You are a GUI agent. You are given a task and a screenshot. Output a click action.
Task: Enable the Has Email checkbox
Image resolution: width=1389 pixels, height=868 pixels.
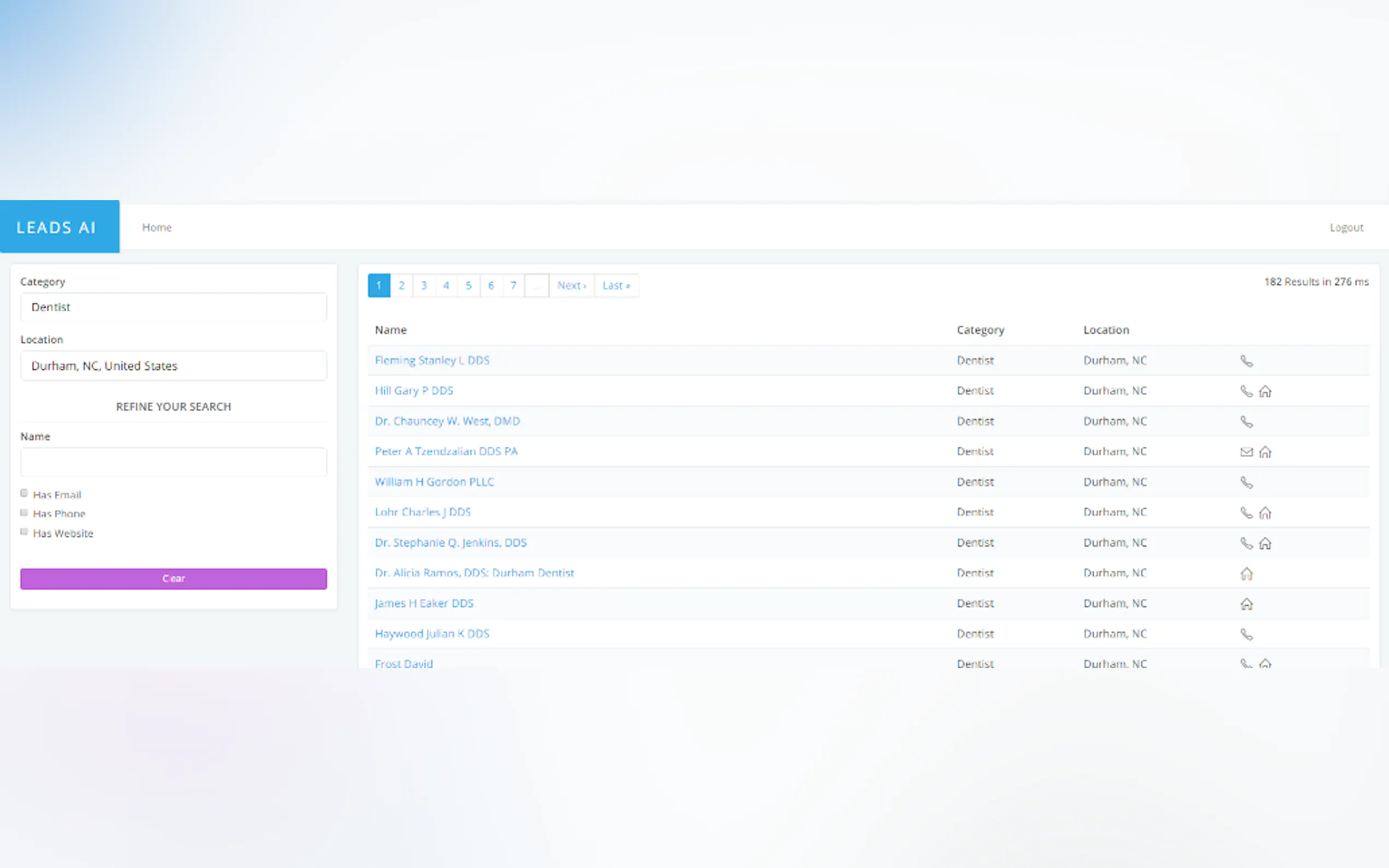coord(24,493)
